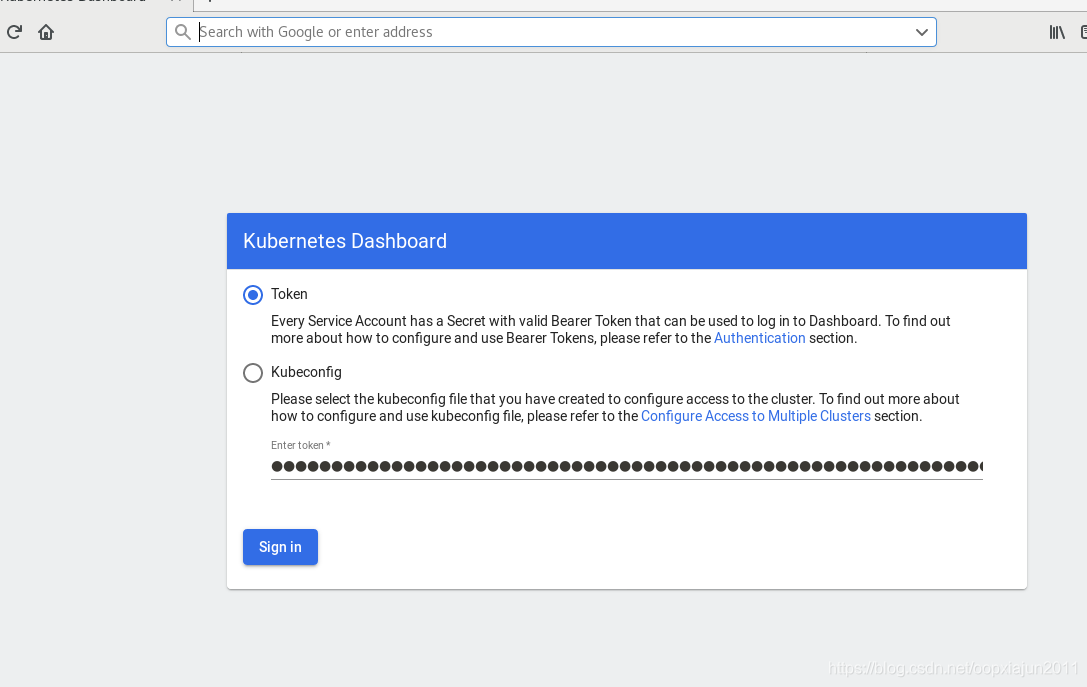The width and height of the screenshot is (1087, 687).
Task: Click the Kubeconfig option label
Action: [306, 372]
